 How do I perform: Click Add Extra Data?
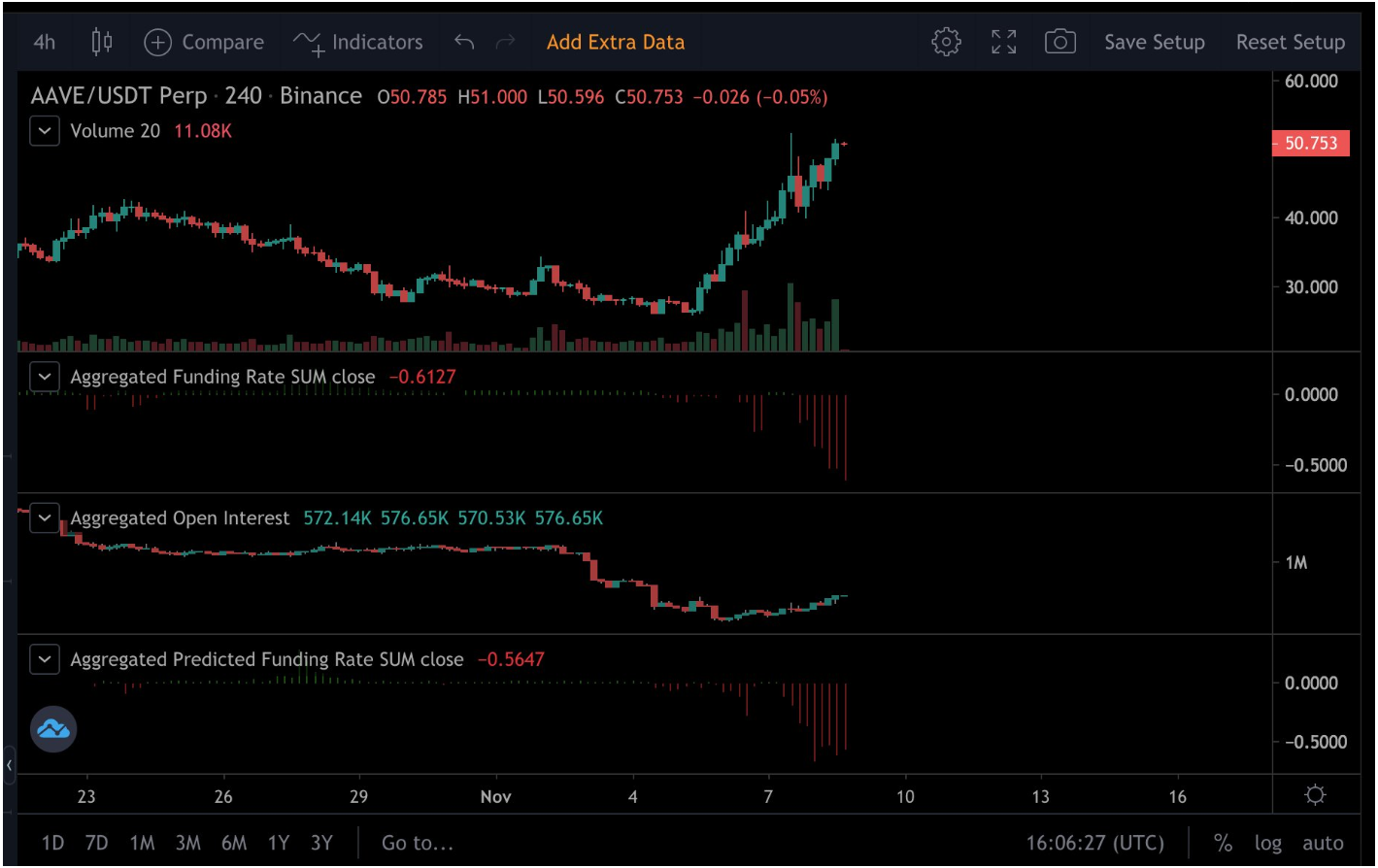click(615, 42)
